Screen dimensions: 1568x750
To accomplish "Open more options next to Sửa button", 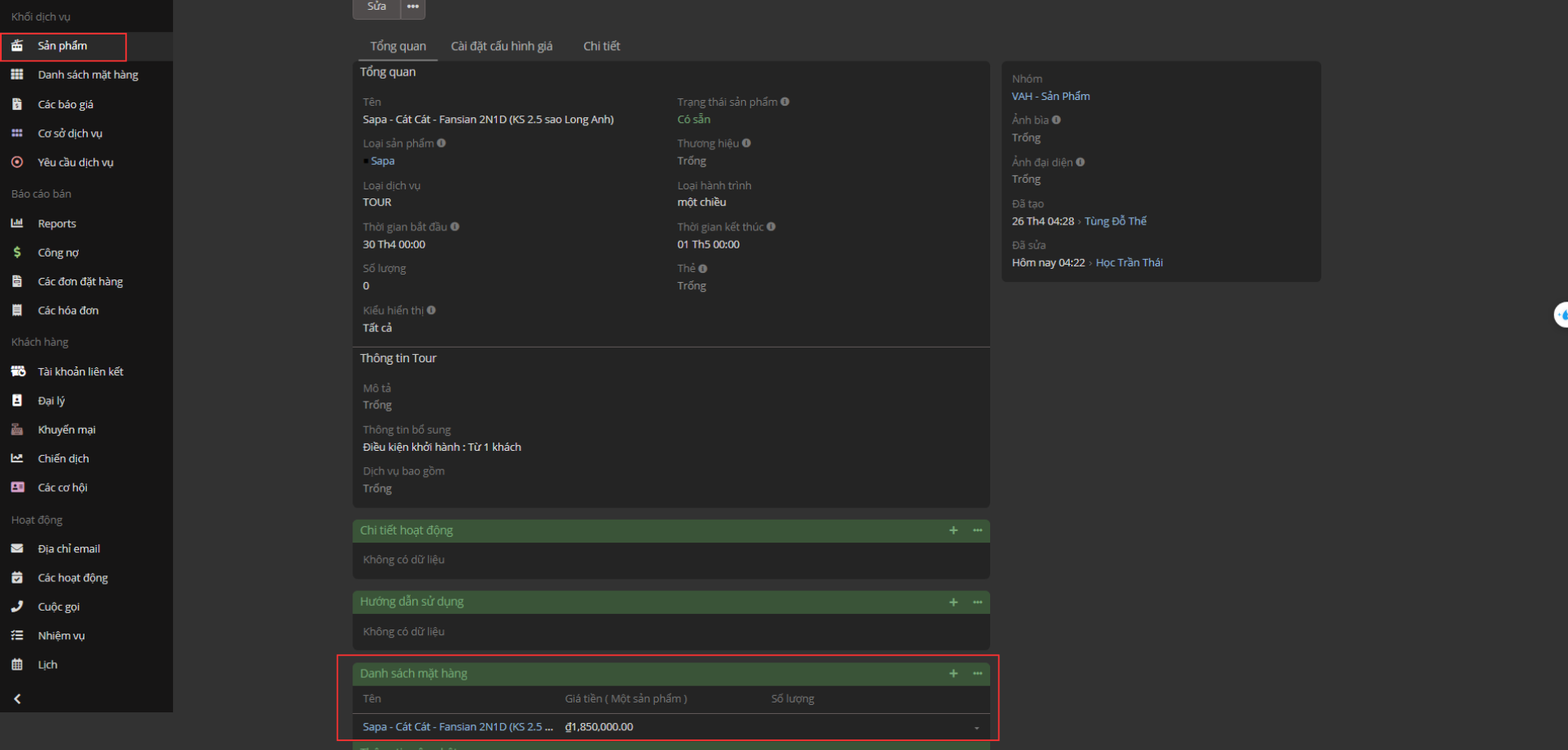I will tap(412, 7).
